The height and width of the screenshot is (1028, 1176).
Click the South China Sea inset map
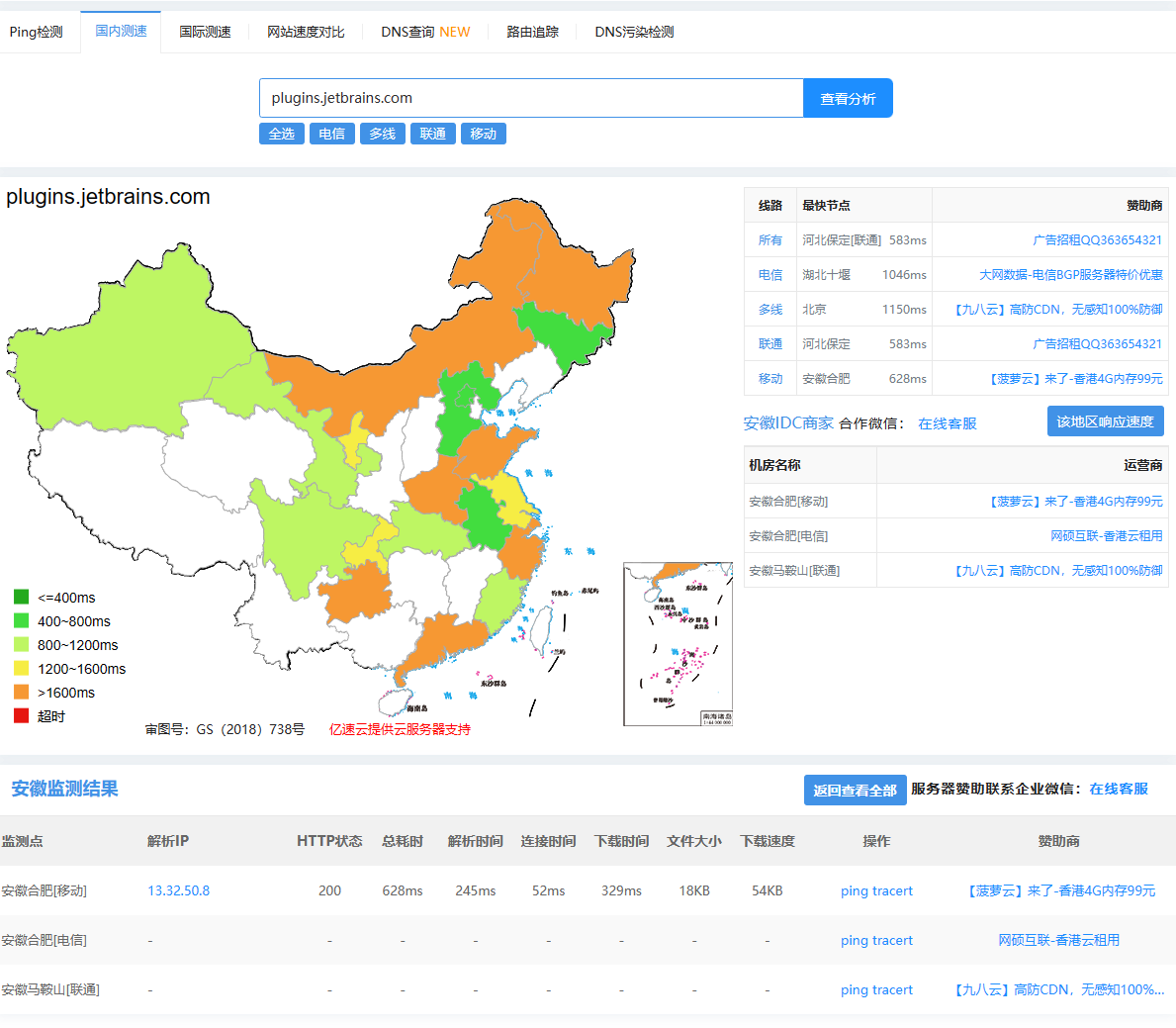click(678, 644)
